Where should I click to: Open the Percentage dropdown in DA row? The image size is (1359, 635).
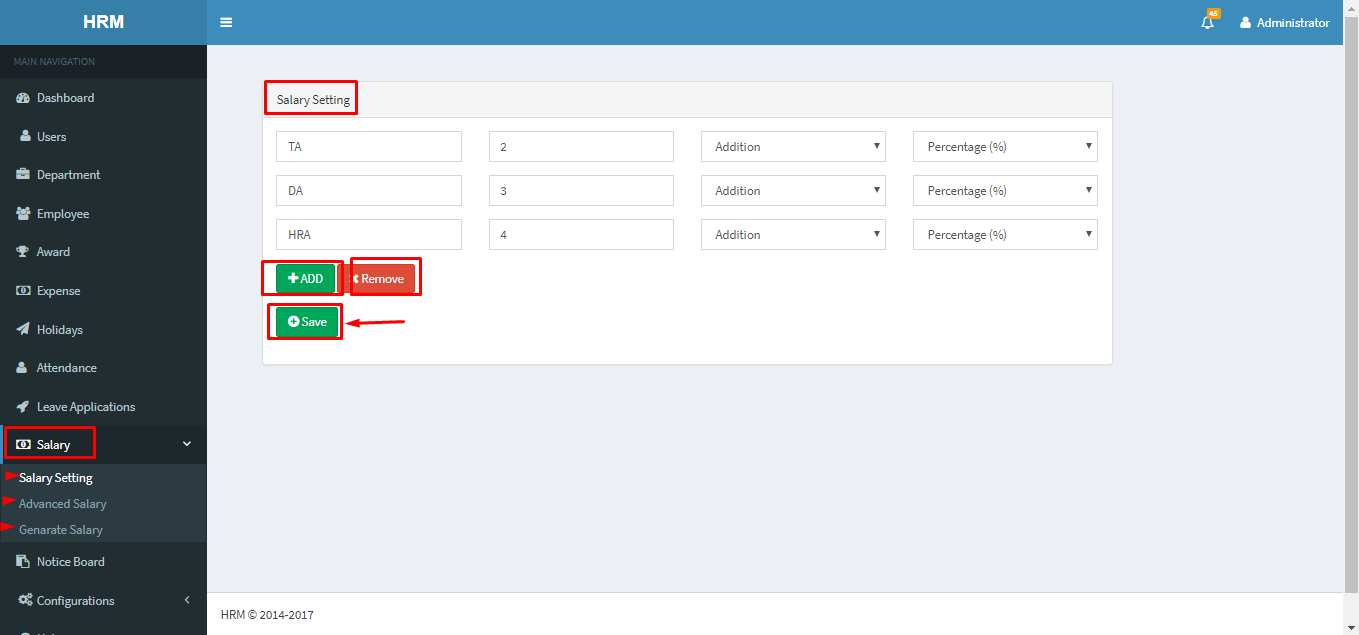point(1005,190)
